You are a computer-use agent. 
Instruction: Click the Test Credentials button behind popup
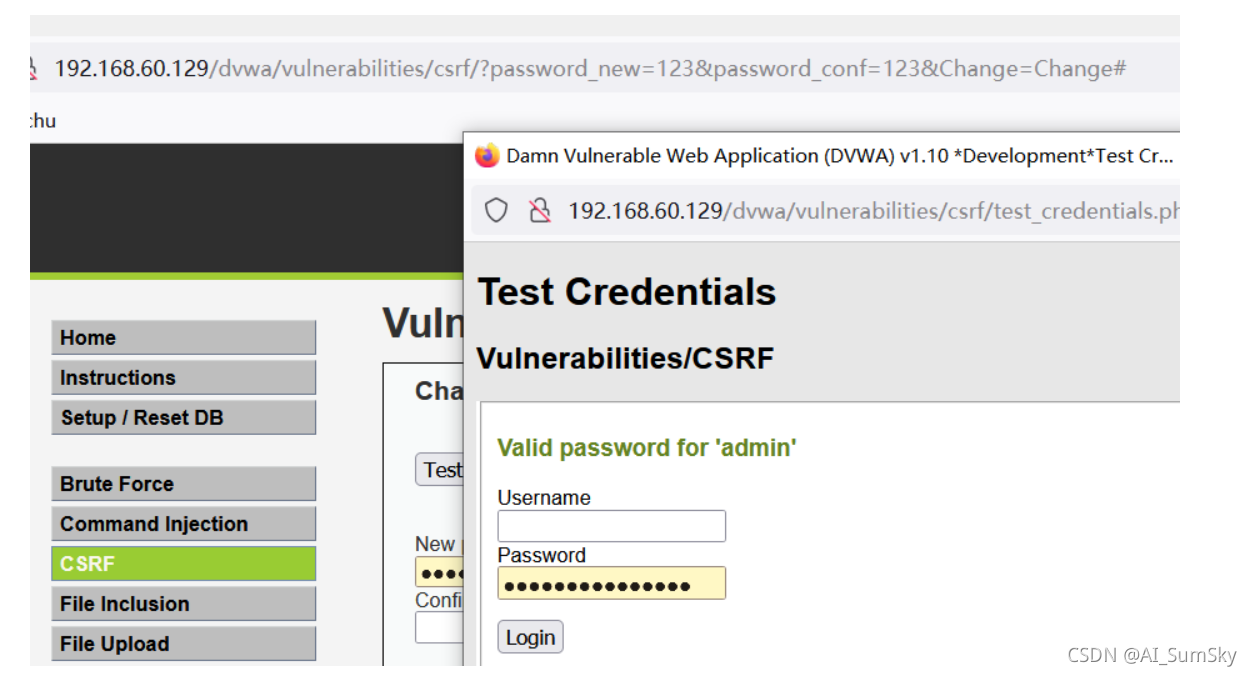pos(440,470)
